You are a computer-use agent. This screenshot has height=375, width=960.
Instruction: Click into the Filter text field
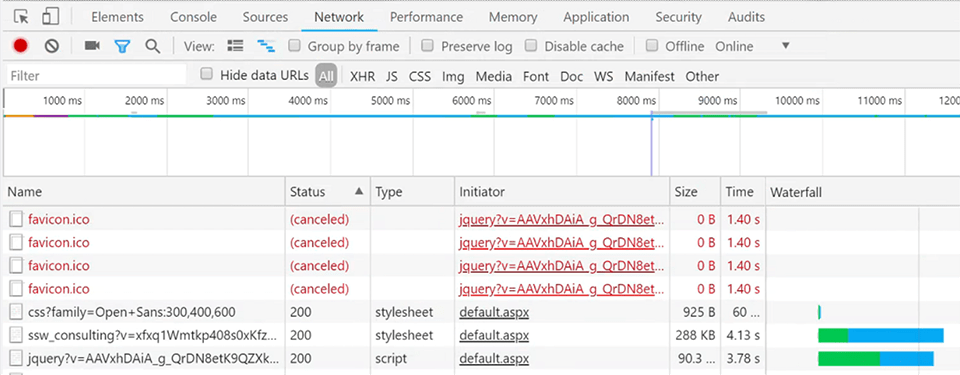click(x=96, y=76)
